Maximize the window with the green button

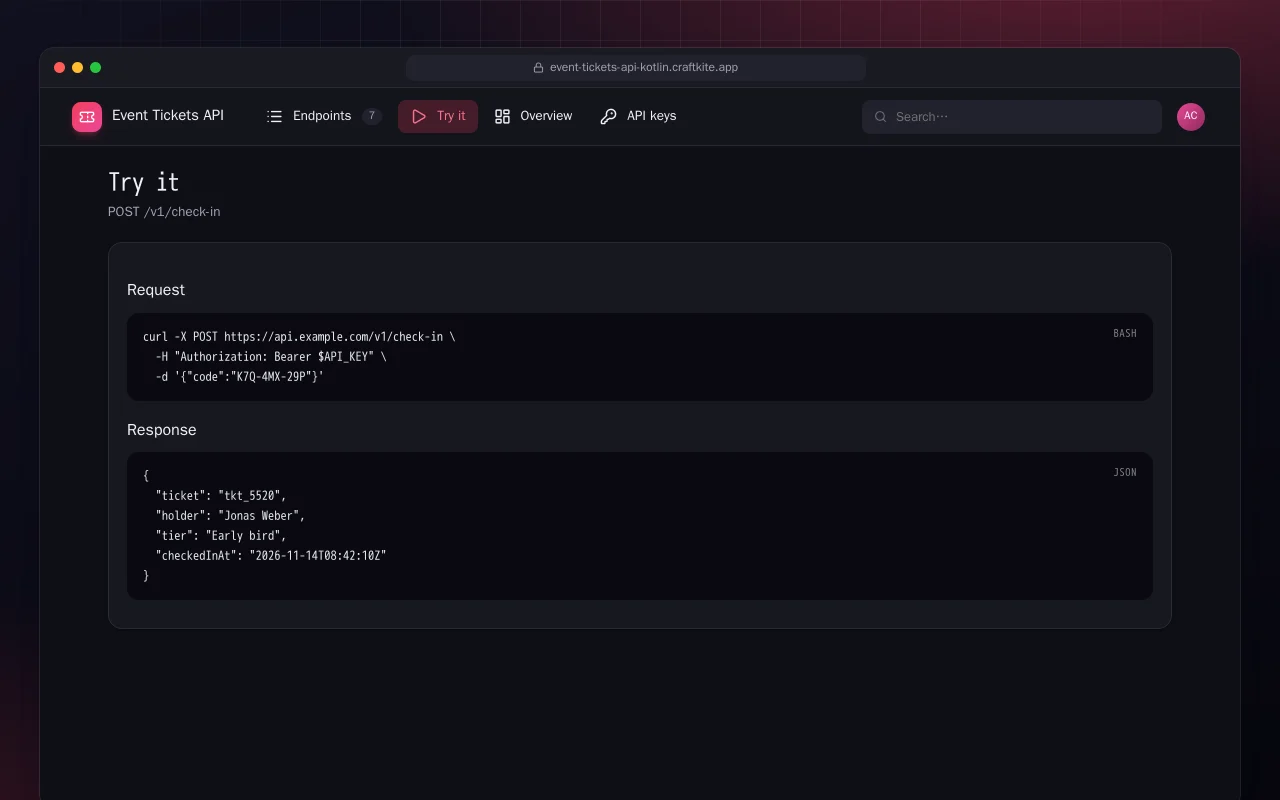[x=96, y=68]
